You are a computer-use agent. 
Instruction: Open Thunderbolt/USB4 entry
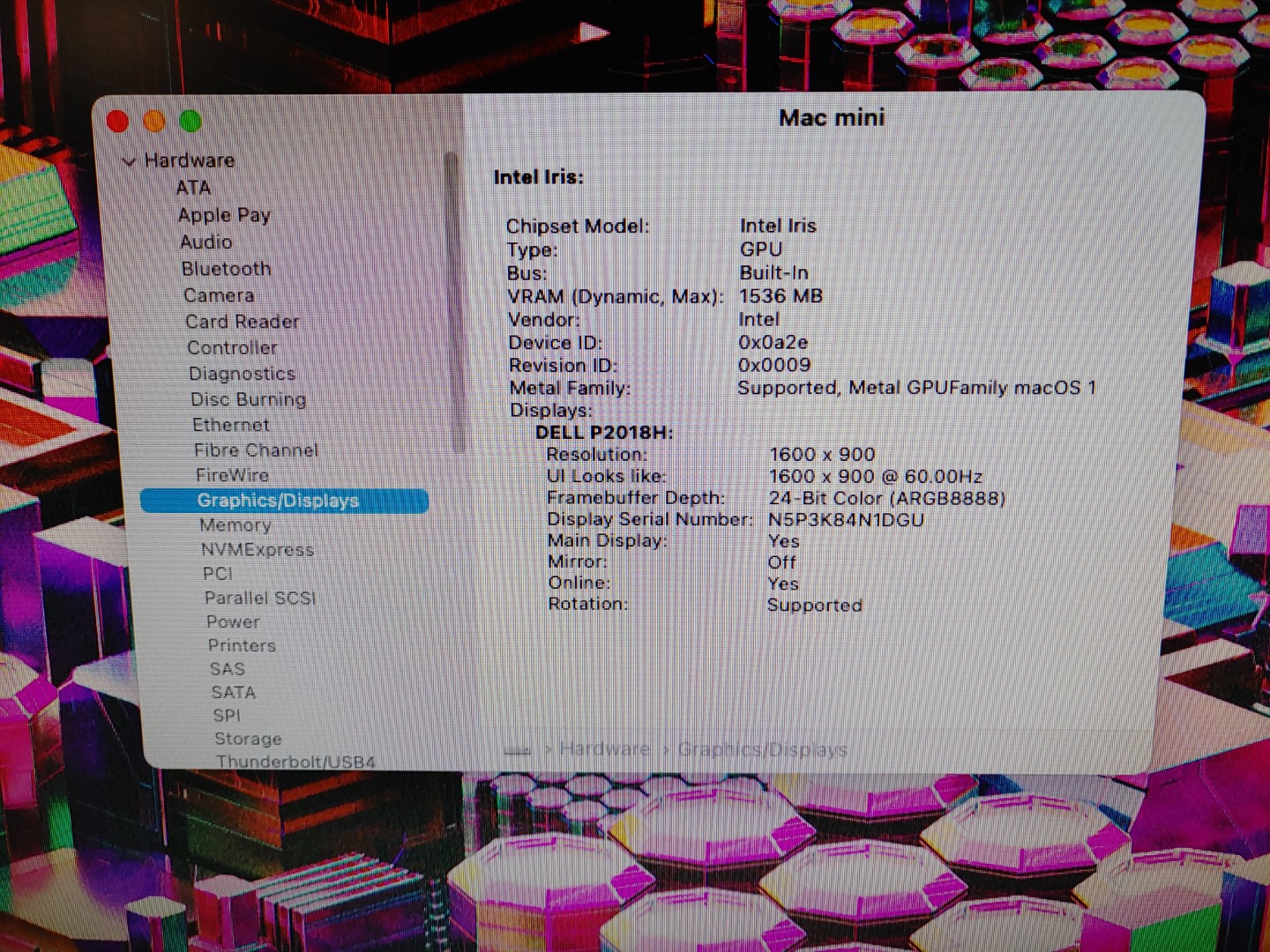click(295, 762)
